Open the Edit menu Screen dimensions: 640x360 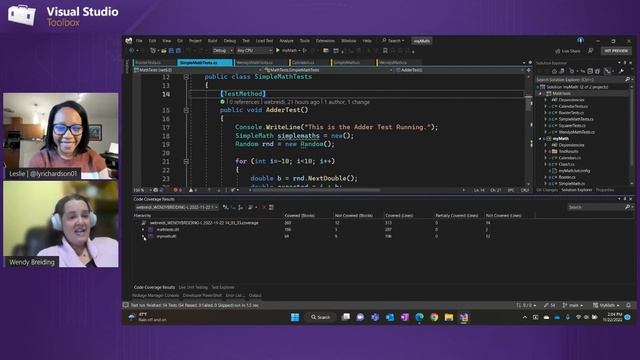pyautogui.click(x=152, y=41)
